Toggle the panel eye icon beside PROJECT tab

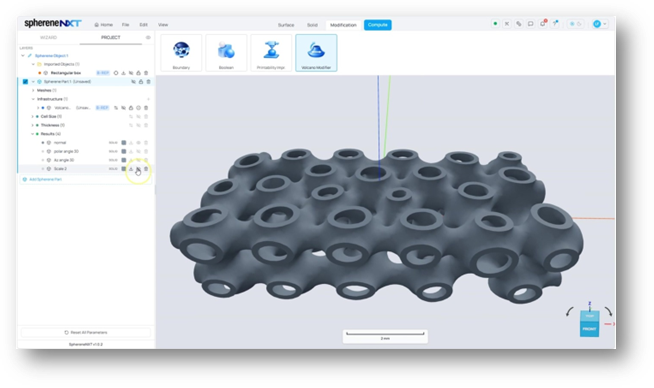(148, 38)
